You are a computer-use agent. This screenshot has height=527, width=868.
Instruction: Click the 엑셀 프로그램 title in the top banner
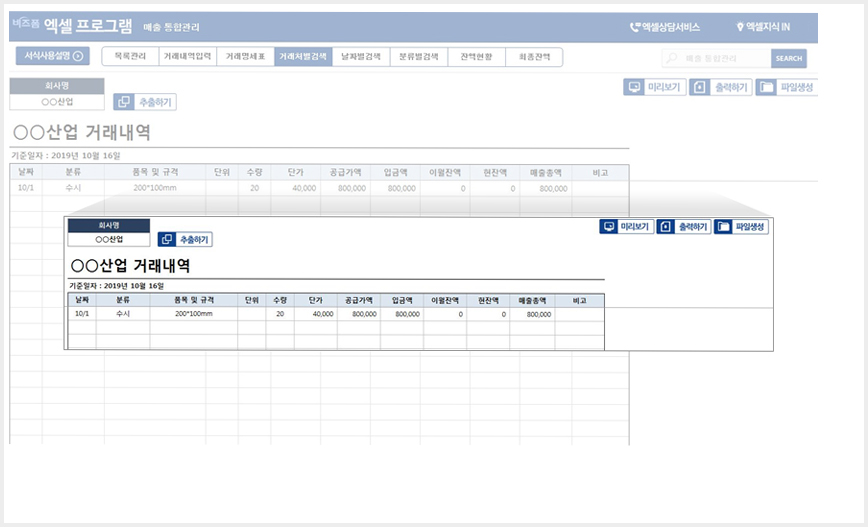tap(88, 25)
